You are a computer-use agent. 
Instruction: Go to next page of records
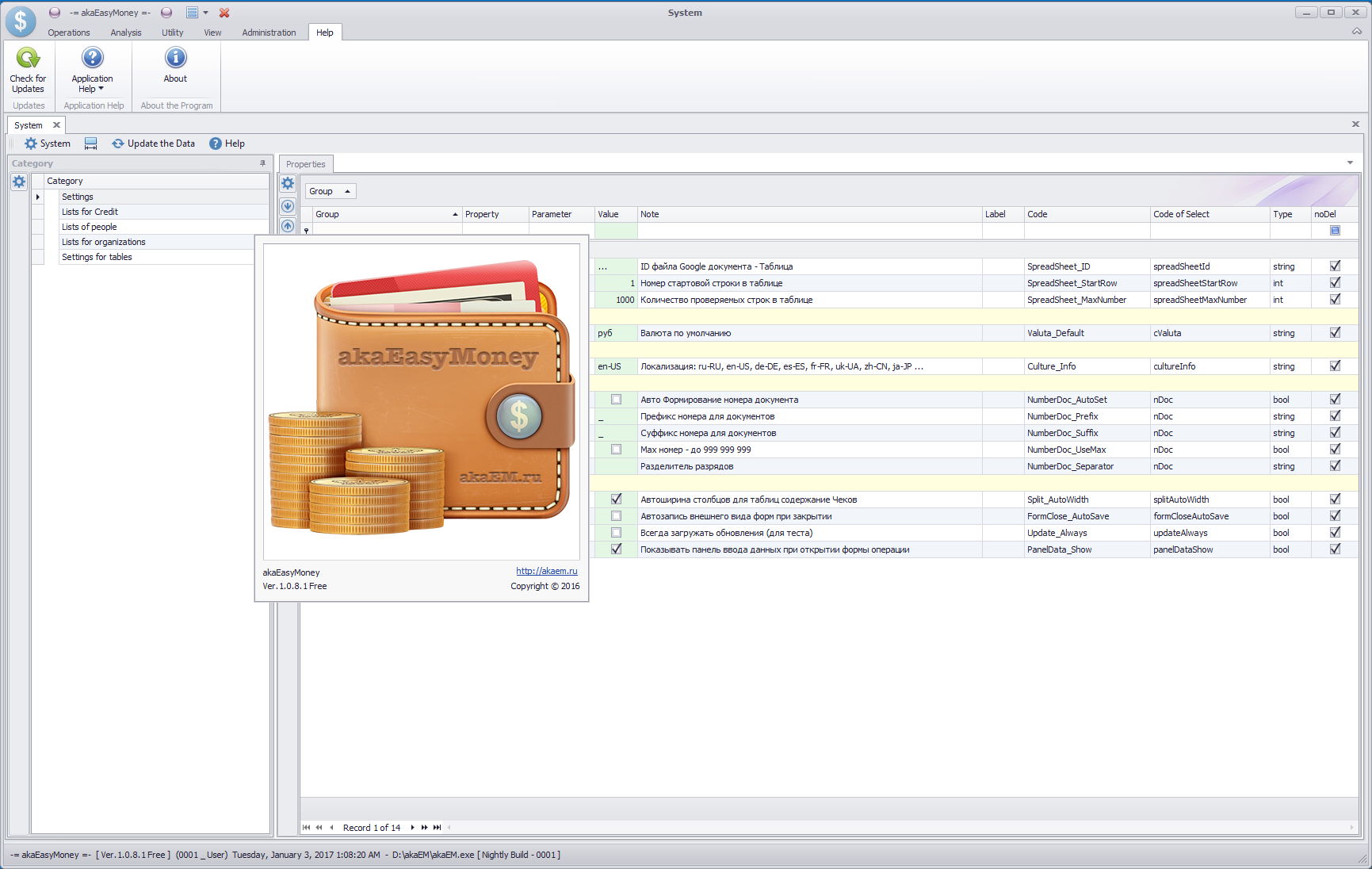(424, 828)
